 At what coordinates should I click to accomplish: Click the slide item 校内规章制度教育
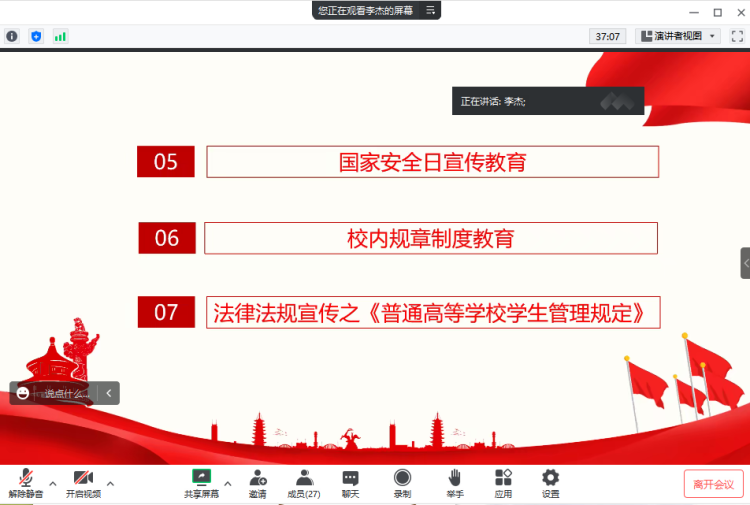(431, 238)
